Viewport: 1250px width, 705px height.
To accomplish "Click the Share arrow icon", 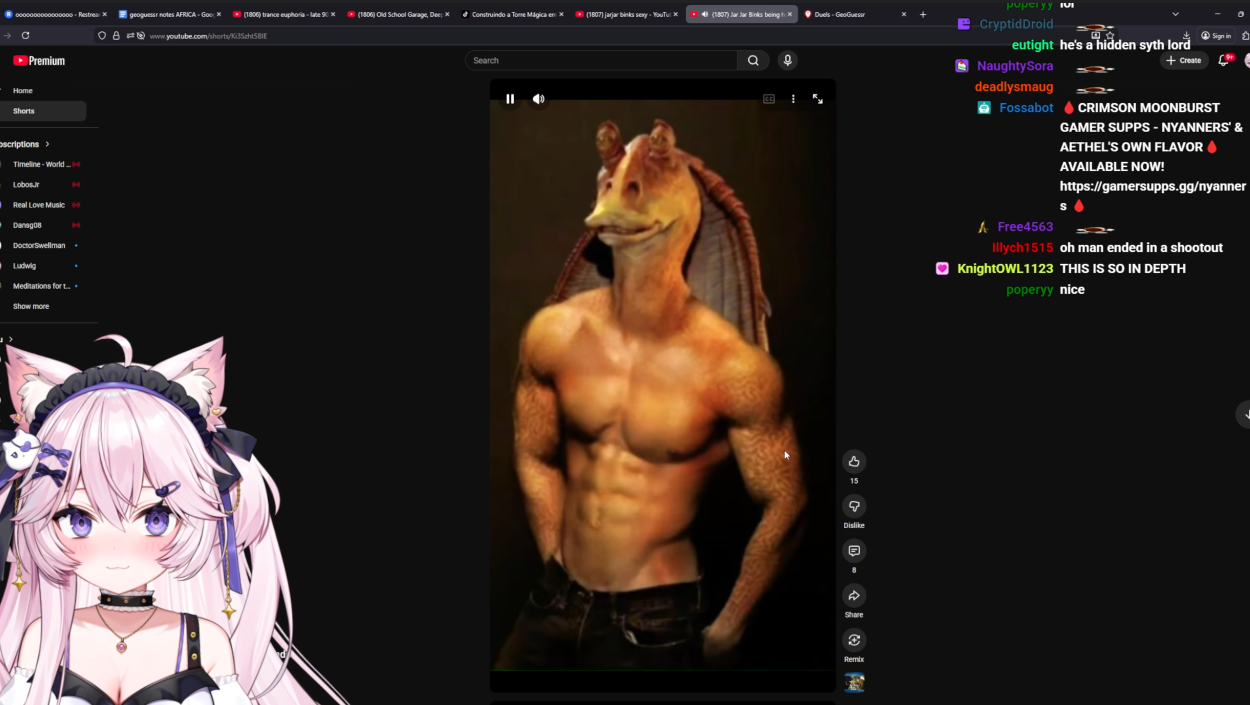I will pyautogui.click(x=854, y=595).
